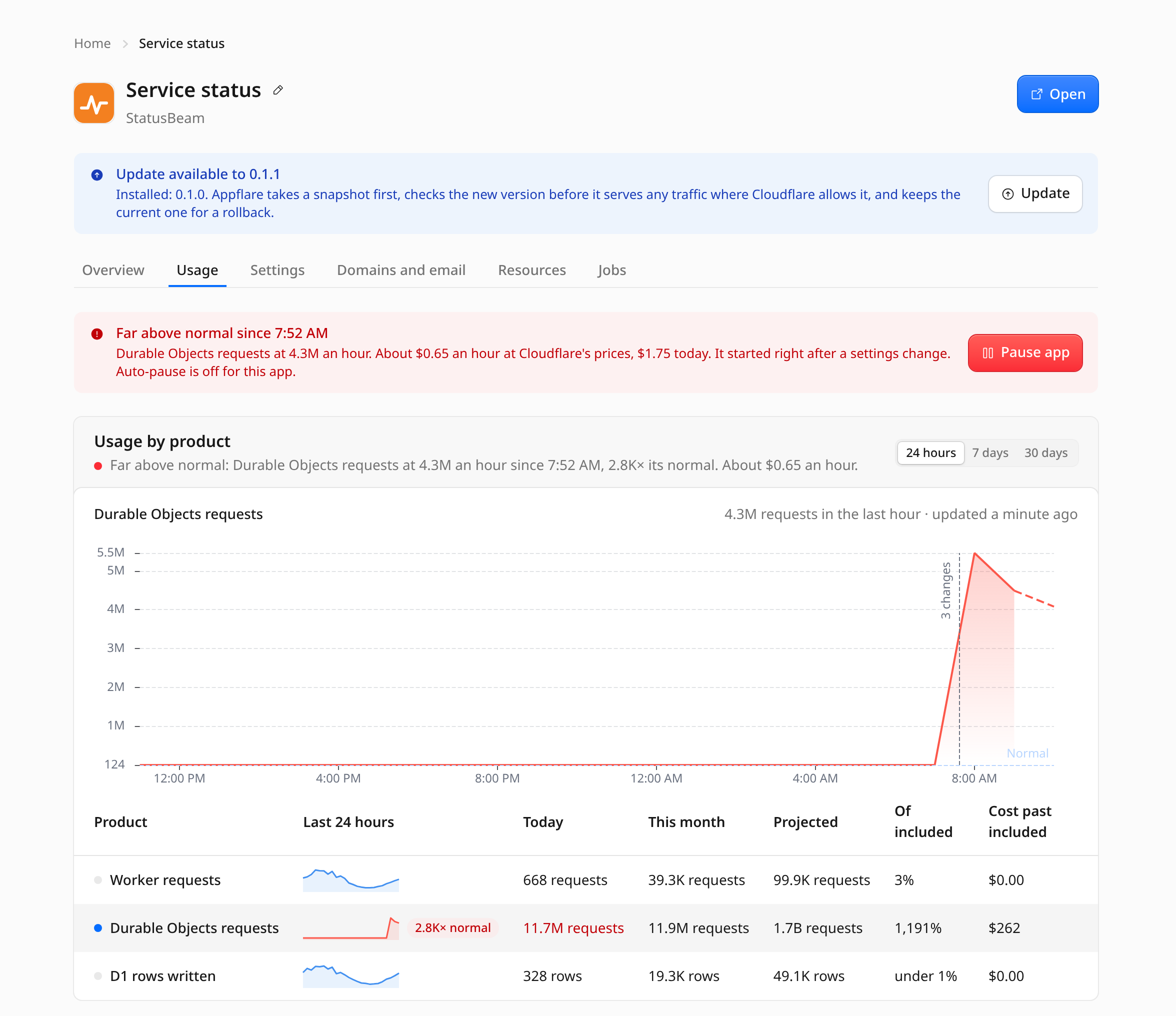Image resolution: width=1176 pixels, height=1016 pixels.
Task: Open the Jobs tab
Action: (x=612, y=270)
